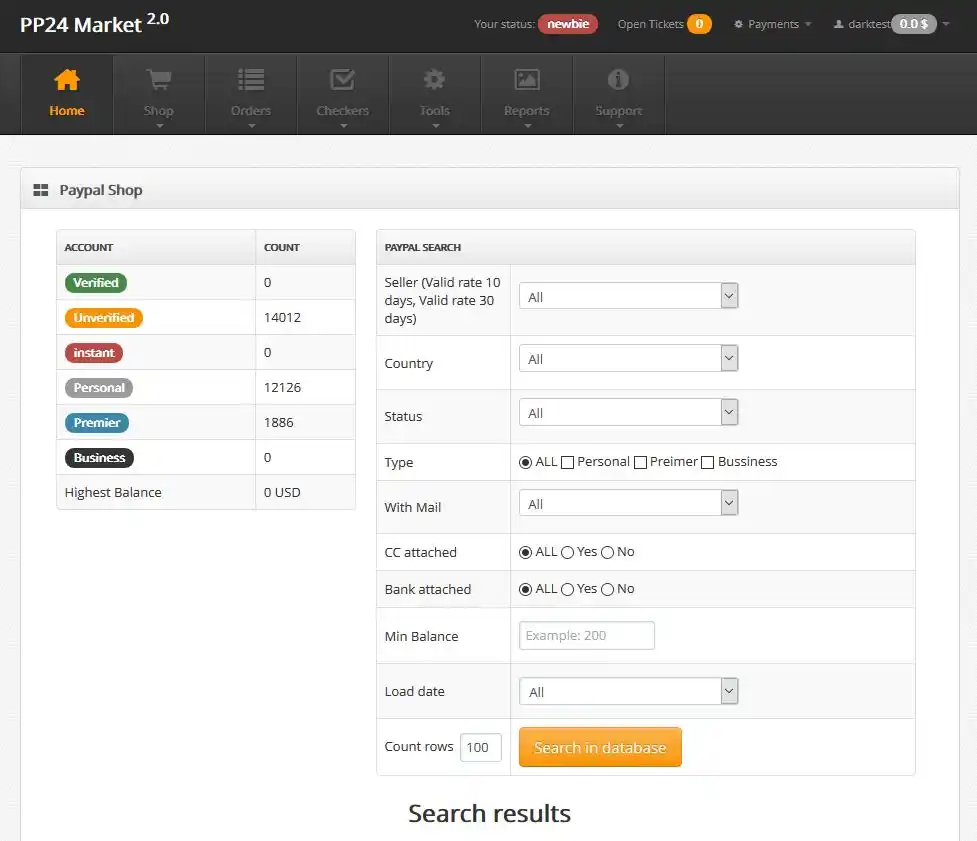Open the Tools gear icon
Screen dimensions: 977x841
pyautogui.click(x=434, y=80)
